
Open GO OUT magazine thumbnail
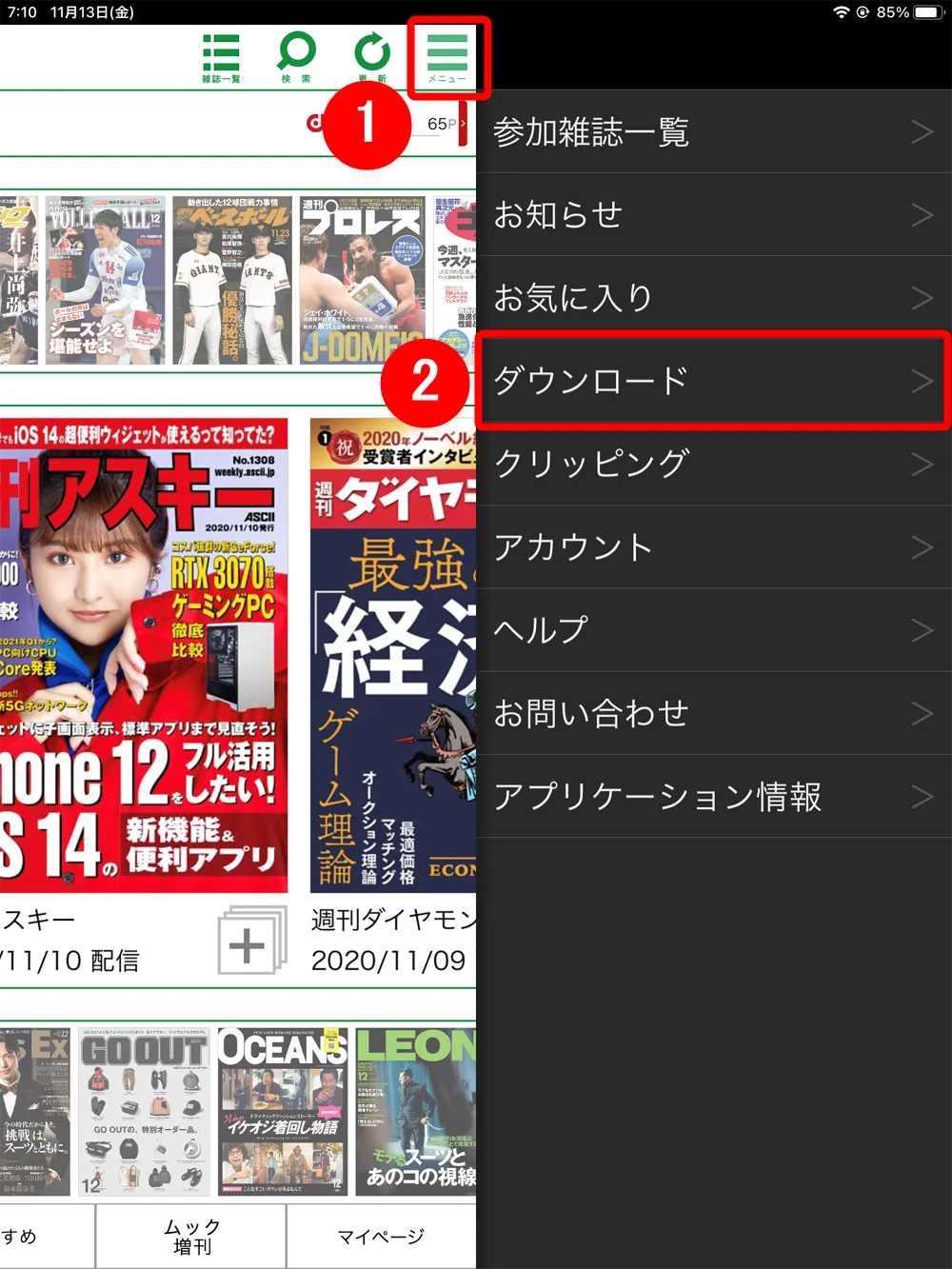[x=144, y=1111]
